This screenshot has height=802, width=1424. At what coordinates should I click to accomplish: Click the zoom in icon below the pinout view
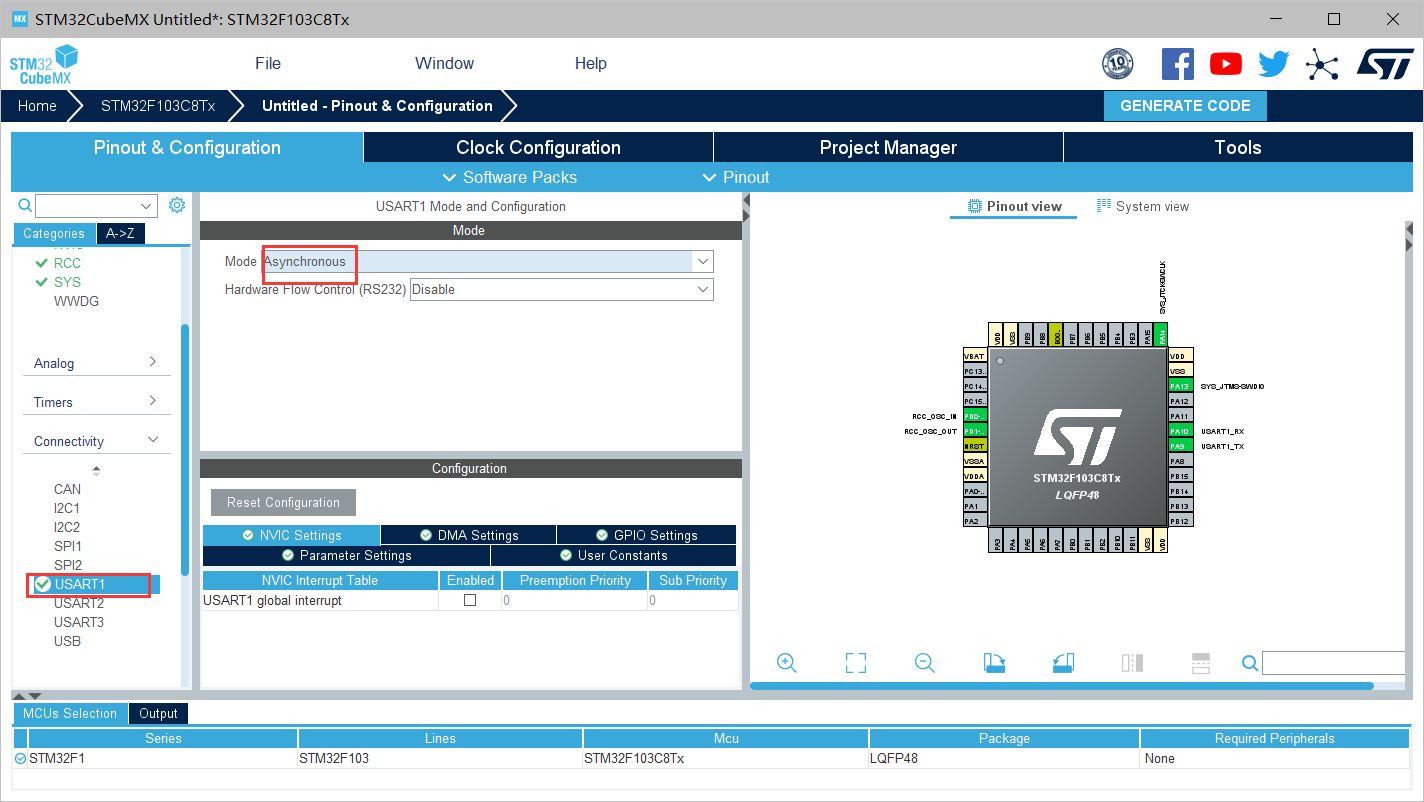point(786,662)
